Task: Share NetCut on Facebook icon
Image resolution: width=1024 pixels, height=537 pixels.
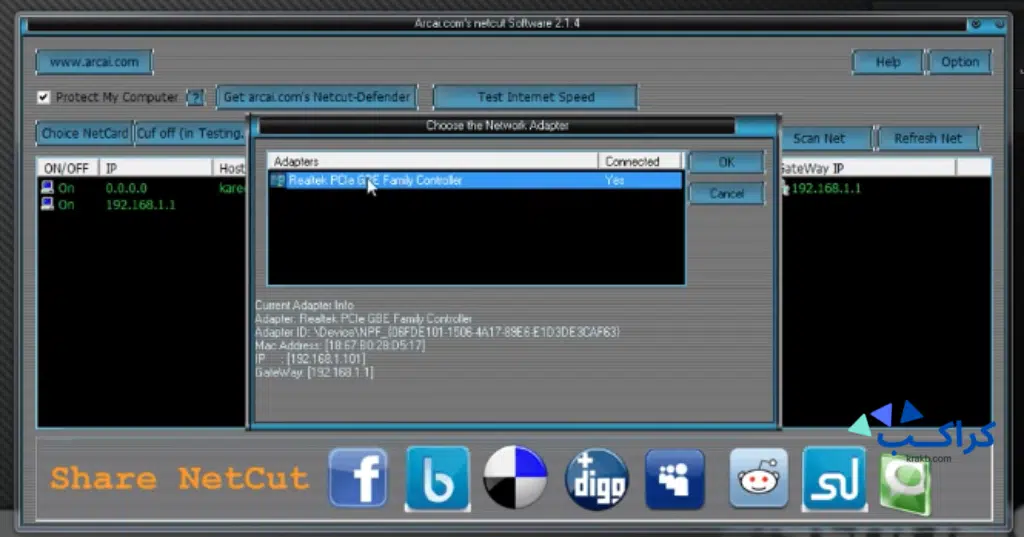Action: point(358,478)
